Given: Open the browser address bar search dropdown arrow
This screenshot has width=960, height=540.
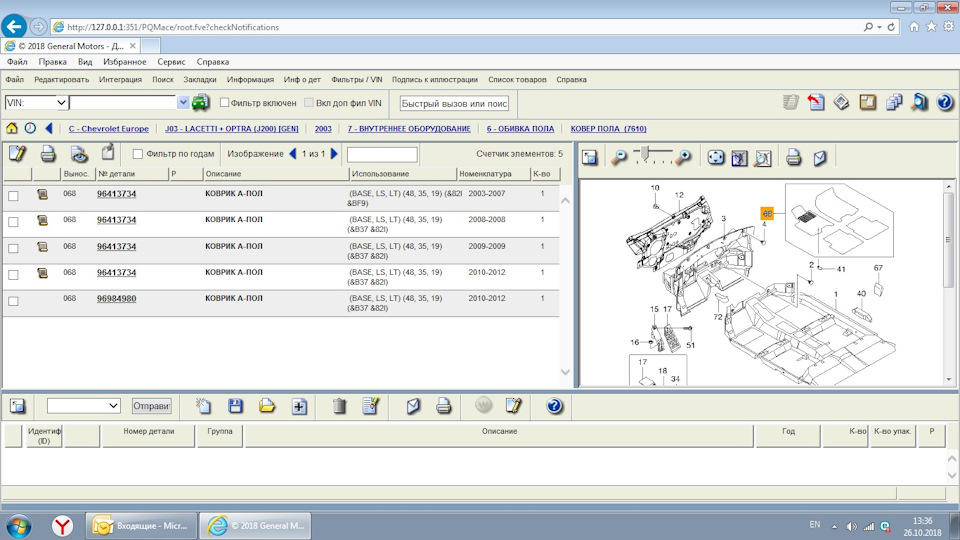Looking at the screenshot, I should tap(879, 27).
